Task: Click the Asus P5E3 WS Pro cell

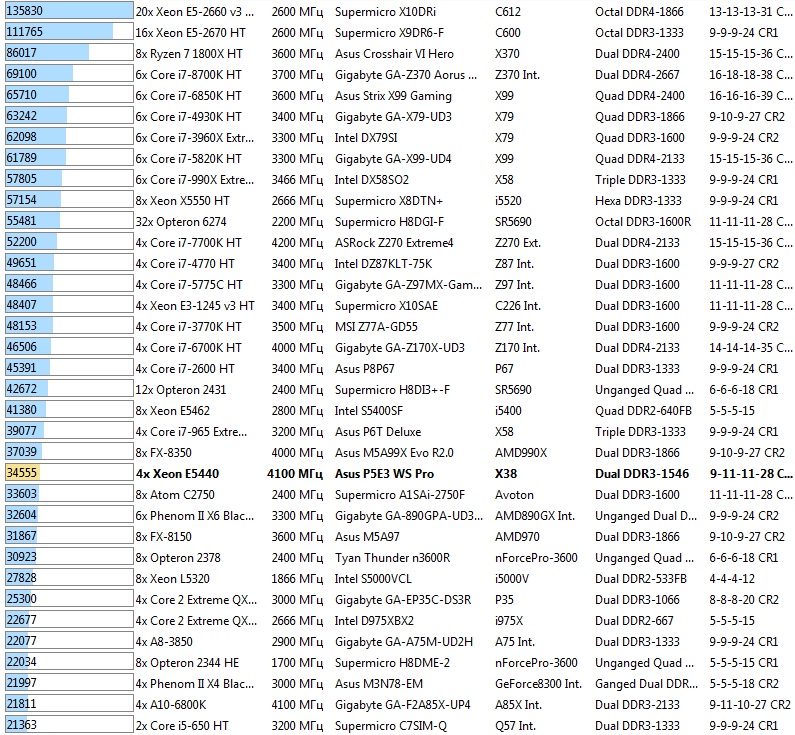Action: coord(384,473)
